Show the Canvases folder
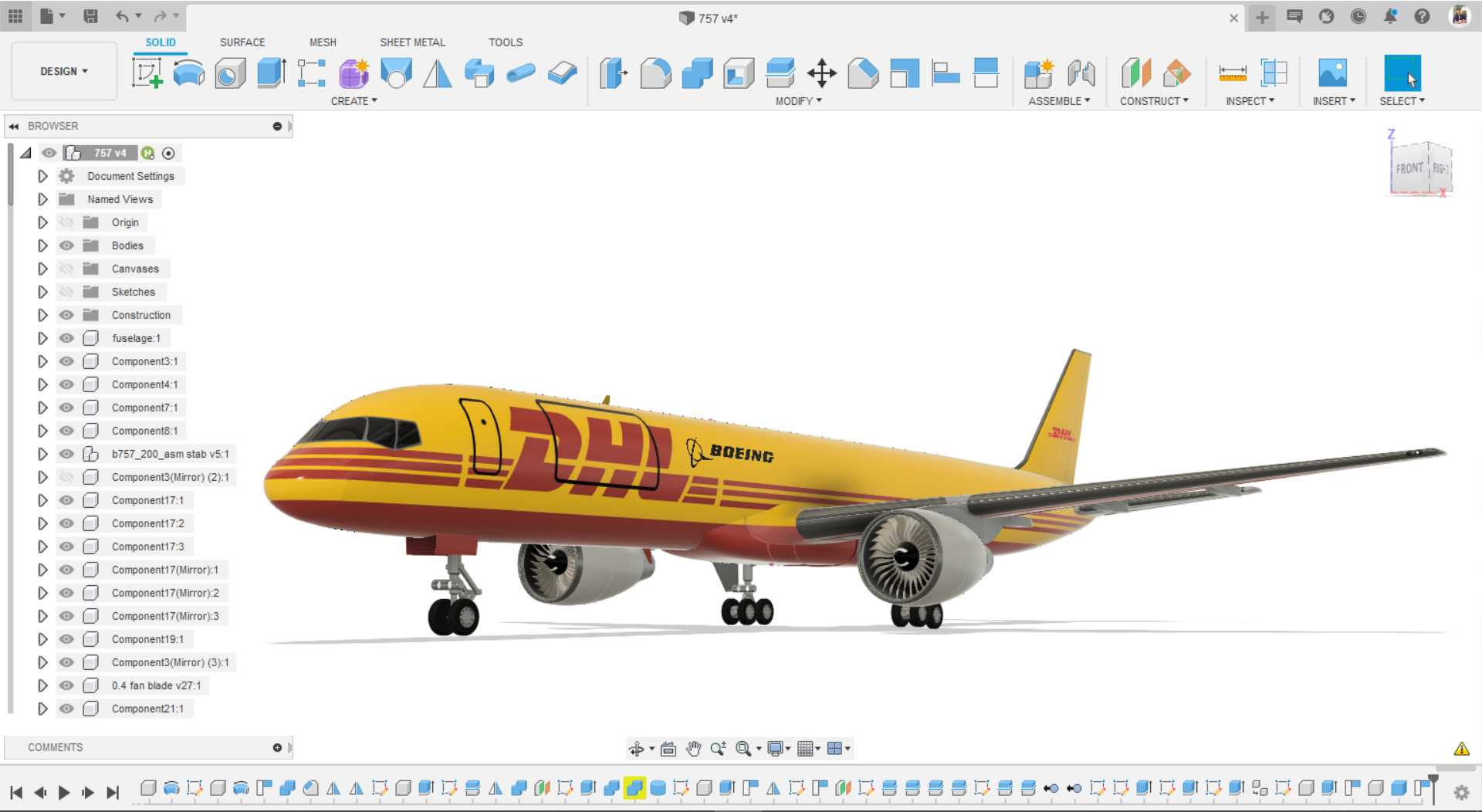 pos(67,269)
